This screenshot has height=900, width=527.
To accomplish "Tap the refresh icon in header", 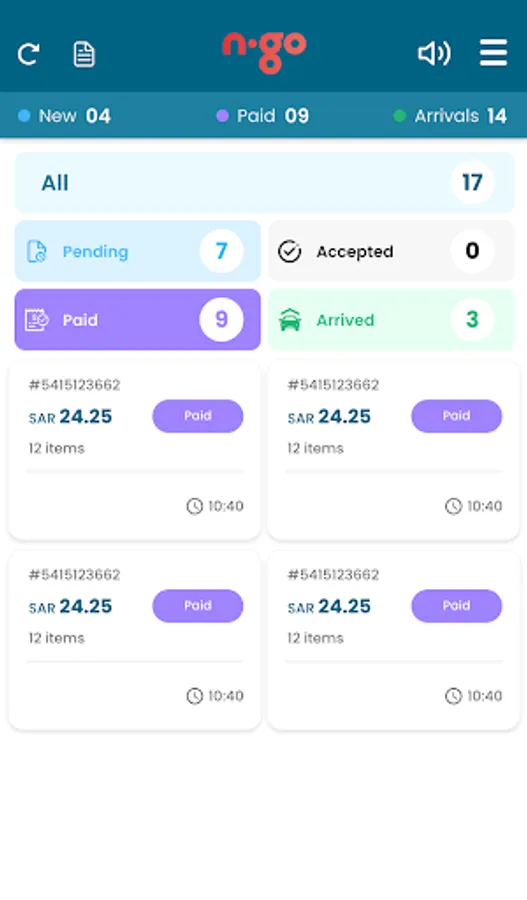I will pyautogui.click(x=28, y=55).
